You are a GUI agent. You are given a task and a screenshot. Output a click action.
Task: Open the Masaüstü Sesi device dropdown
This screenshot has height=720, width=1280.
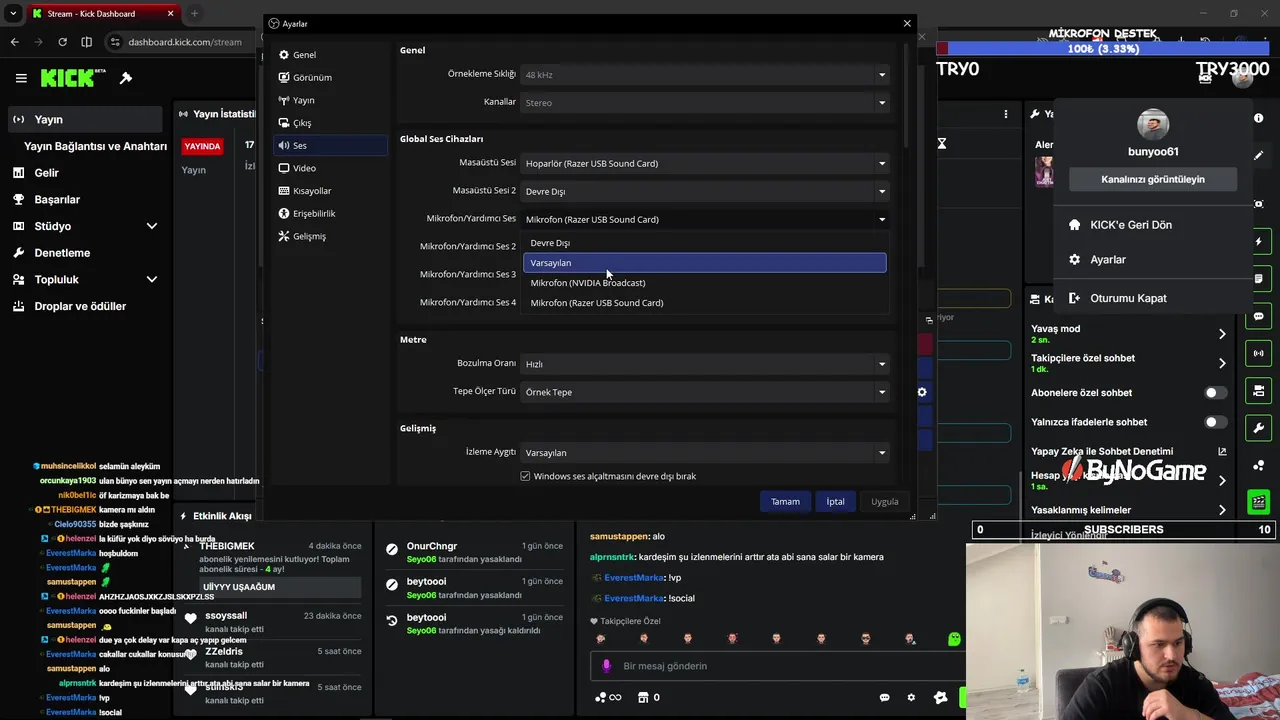tap(705, 164)
